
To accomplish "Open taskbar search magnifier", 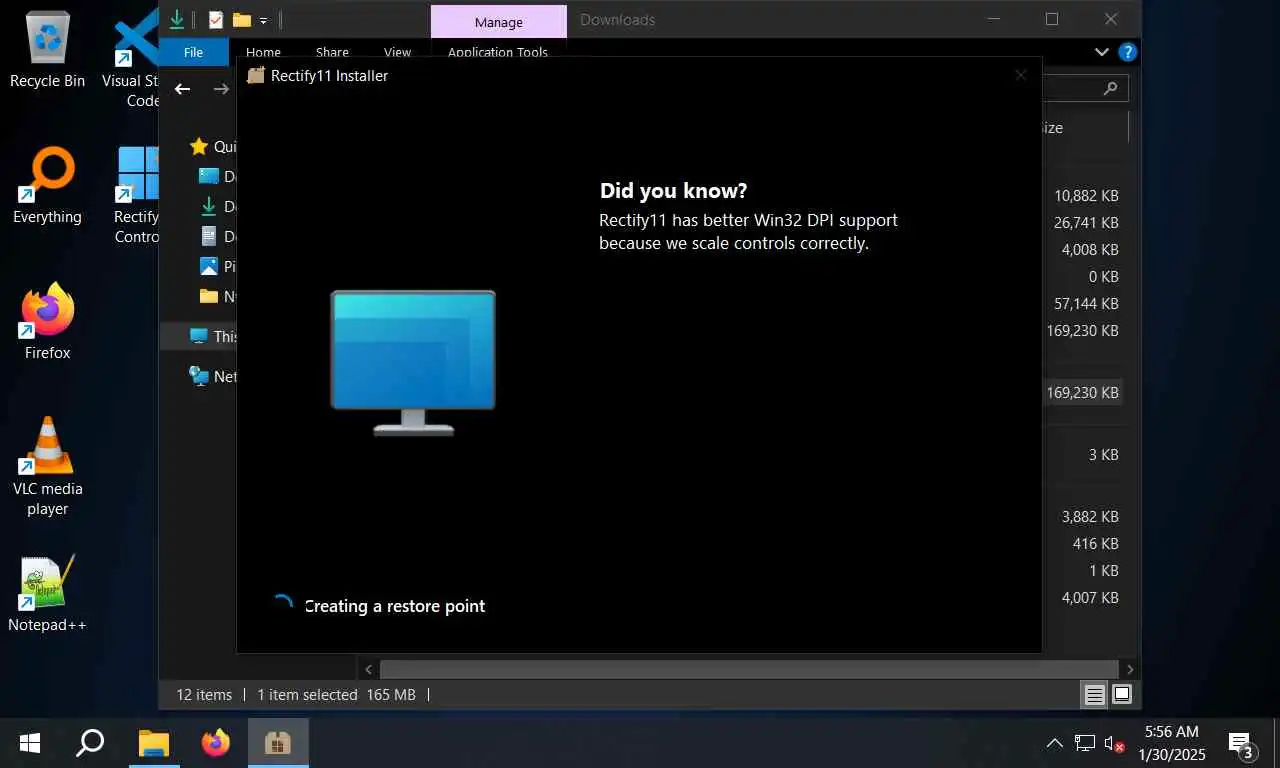I will click(90, 743).
